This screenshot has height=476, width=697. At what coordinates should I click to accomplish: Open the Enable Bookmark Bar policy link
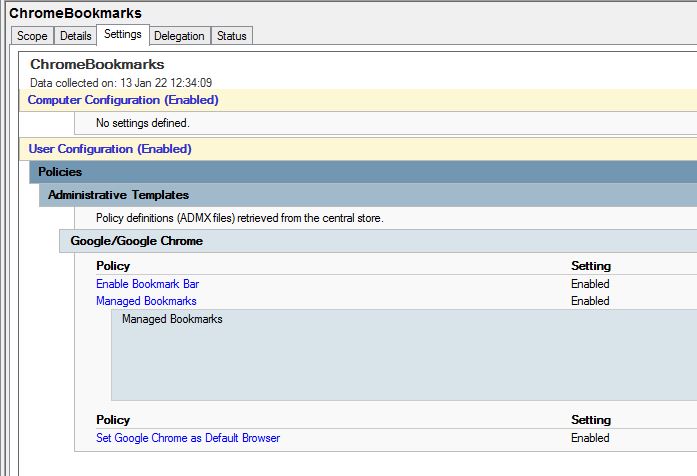pyautogui.click(x=148, y=284)
